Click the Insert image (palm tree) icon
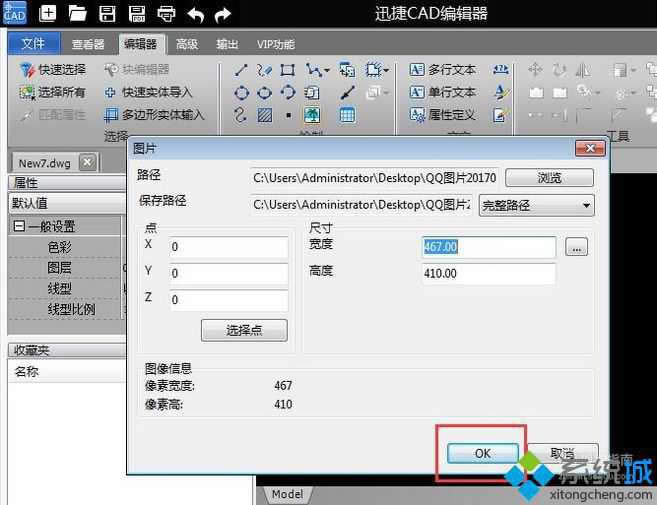This screenshot has height=505, width=657. [x=312, y=114]
